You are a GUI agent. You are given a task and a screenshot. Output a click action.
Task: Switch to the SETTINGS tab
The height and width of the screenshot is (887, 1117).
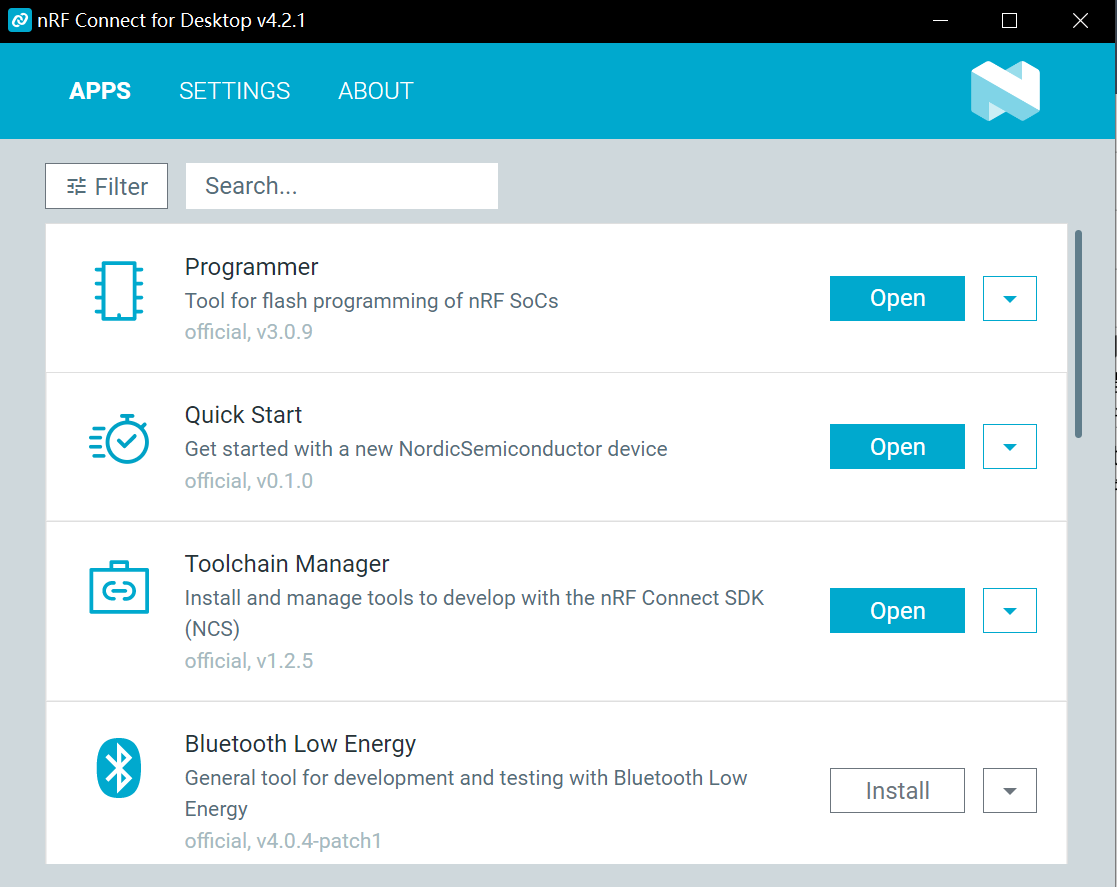[x=234, y=91]
